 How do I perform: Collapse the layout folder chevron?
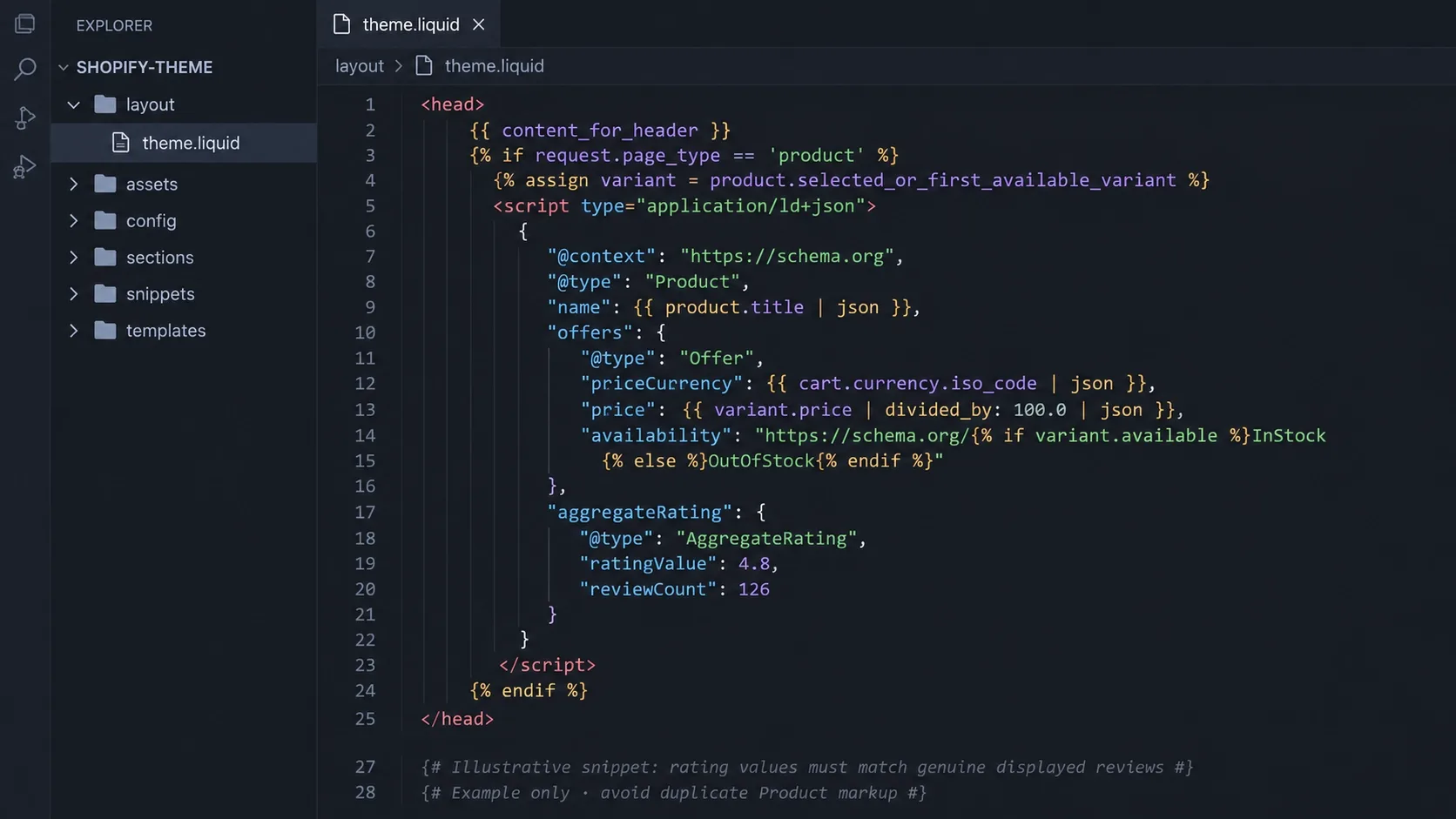[74, 104]
